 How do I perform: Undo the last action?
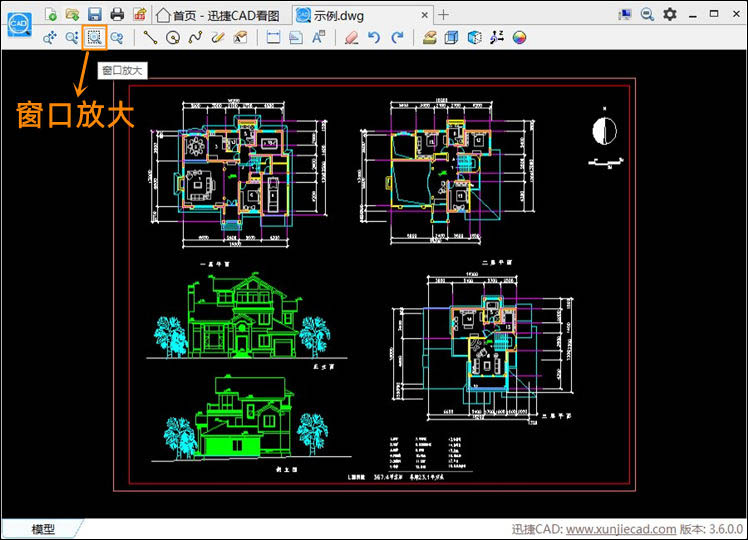coord(374,38)
